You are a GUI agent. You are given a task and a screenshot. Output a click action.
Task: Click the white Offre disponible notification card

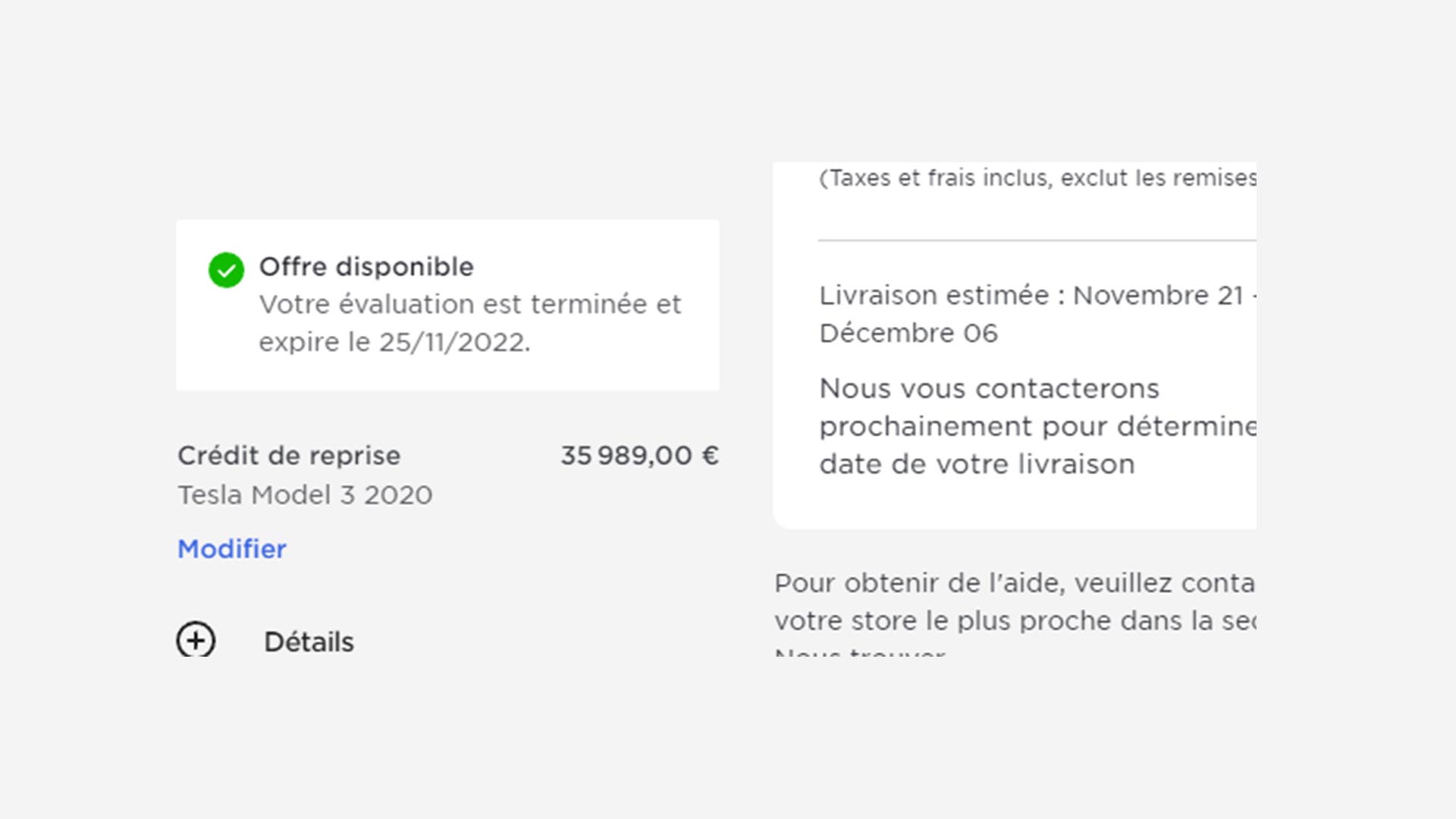[x=447, y=305]
